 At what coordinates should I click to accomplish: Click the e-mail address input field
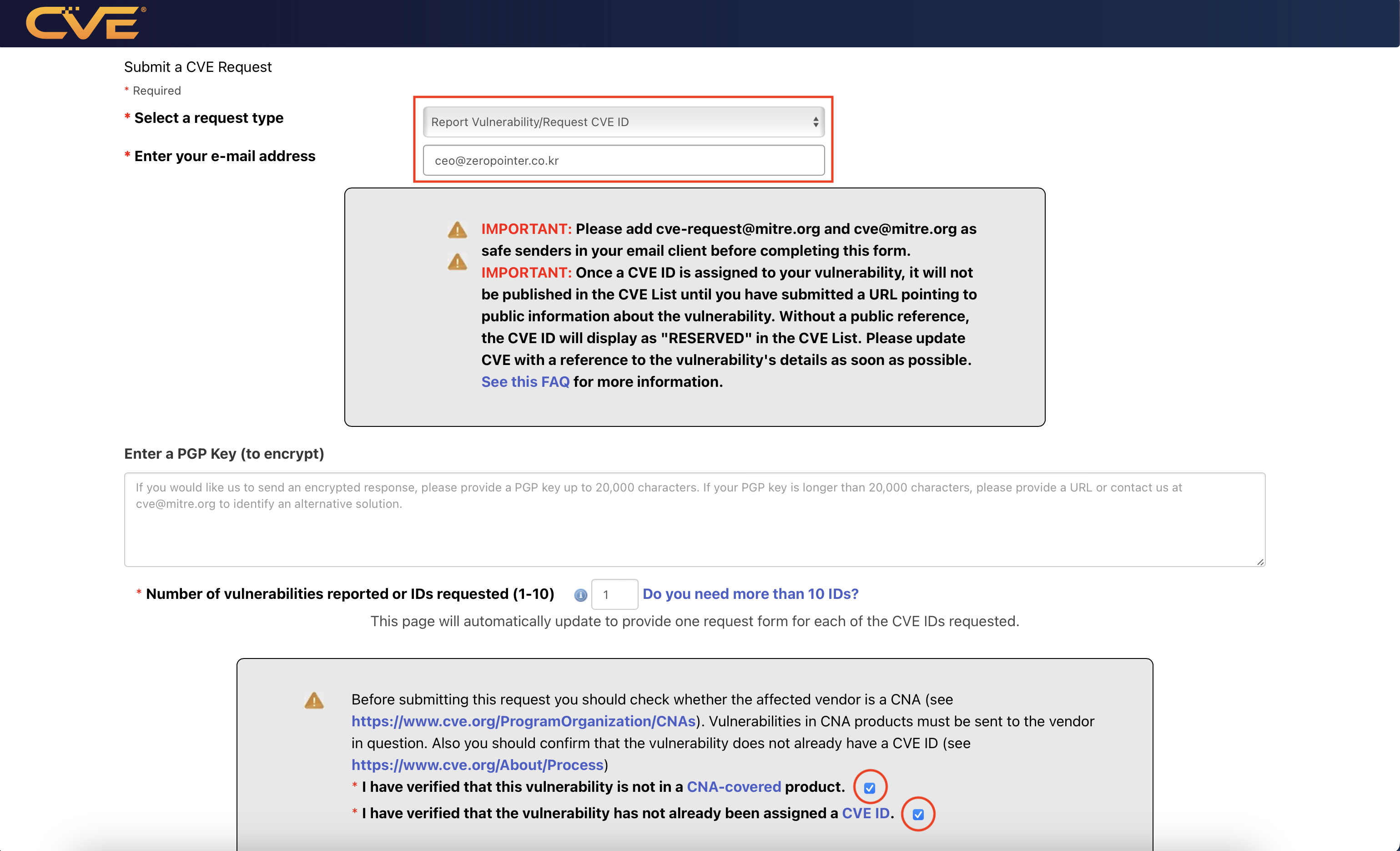(623, 160)
